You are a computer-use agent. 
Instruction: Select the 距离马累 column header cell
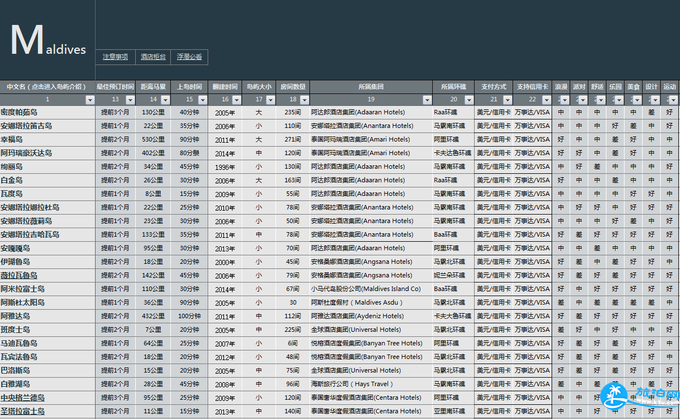(153, 87)
